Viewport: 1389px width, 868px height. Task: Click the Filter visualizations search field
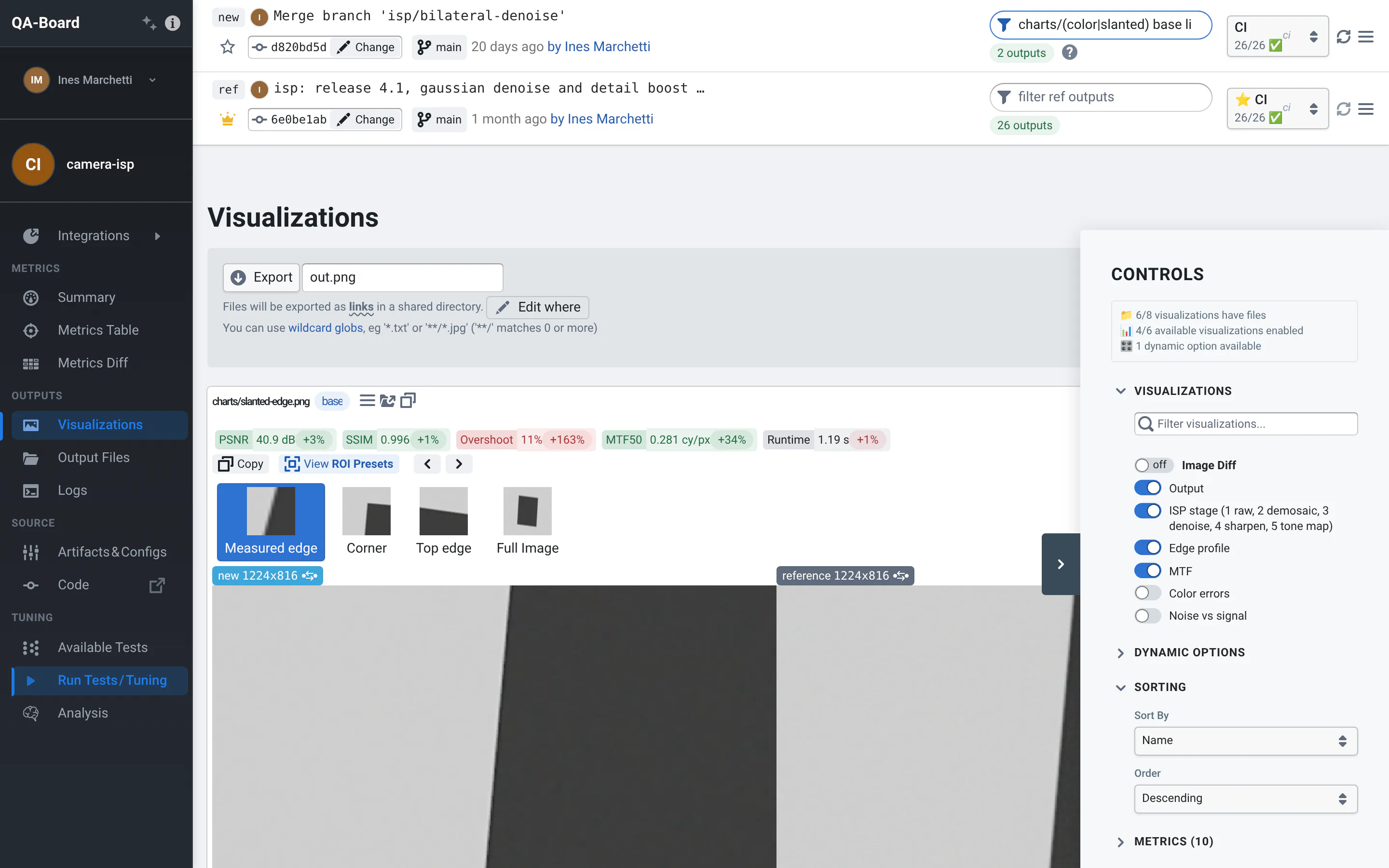tap(1245, 424)
